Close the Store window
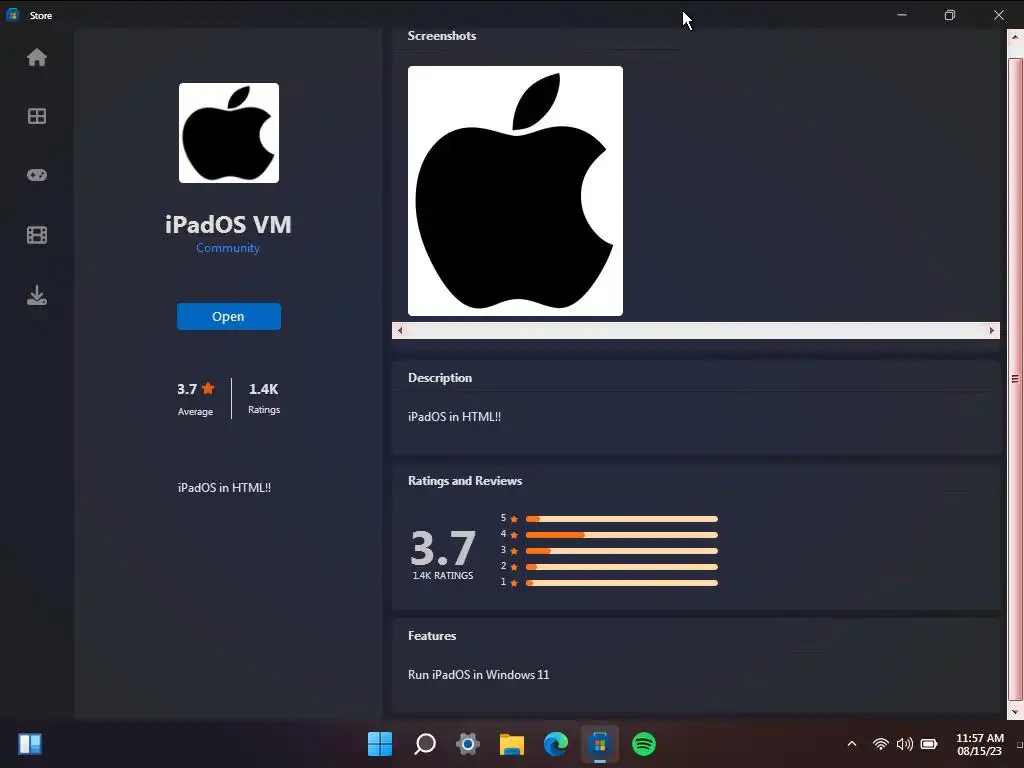This screenshot has width=1024, height=768. click(x=999, y=14)
